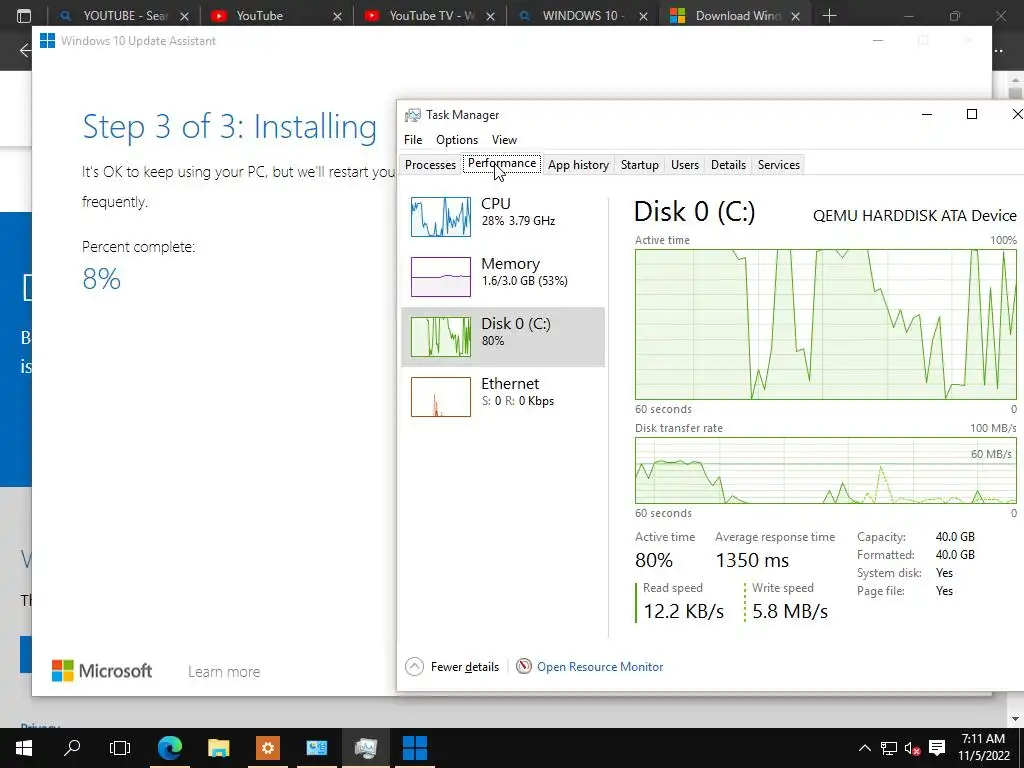Open Task View on the taskbar
Viewport: 1024px width, 768px height.
click(x=120, y=748)
